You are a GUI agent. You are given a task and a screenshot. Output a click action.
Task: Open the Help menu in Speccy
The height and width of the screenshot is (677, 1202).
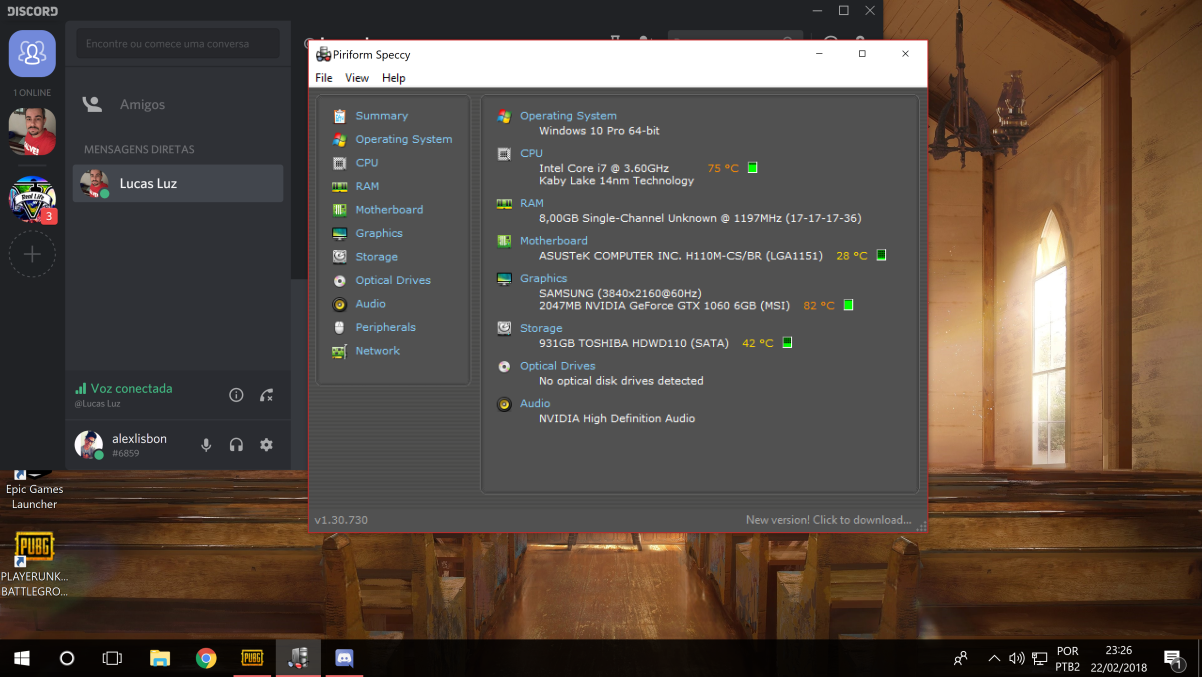click(x=394, y=78)
